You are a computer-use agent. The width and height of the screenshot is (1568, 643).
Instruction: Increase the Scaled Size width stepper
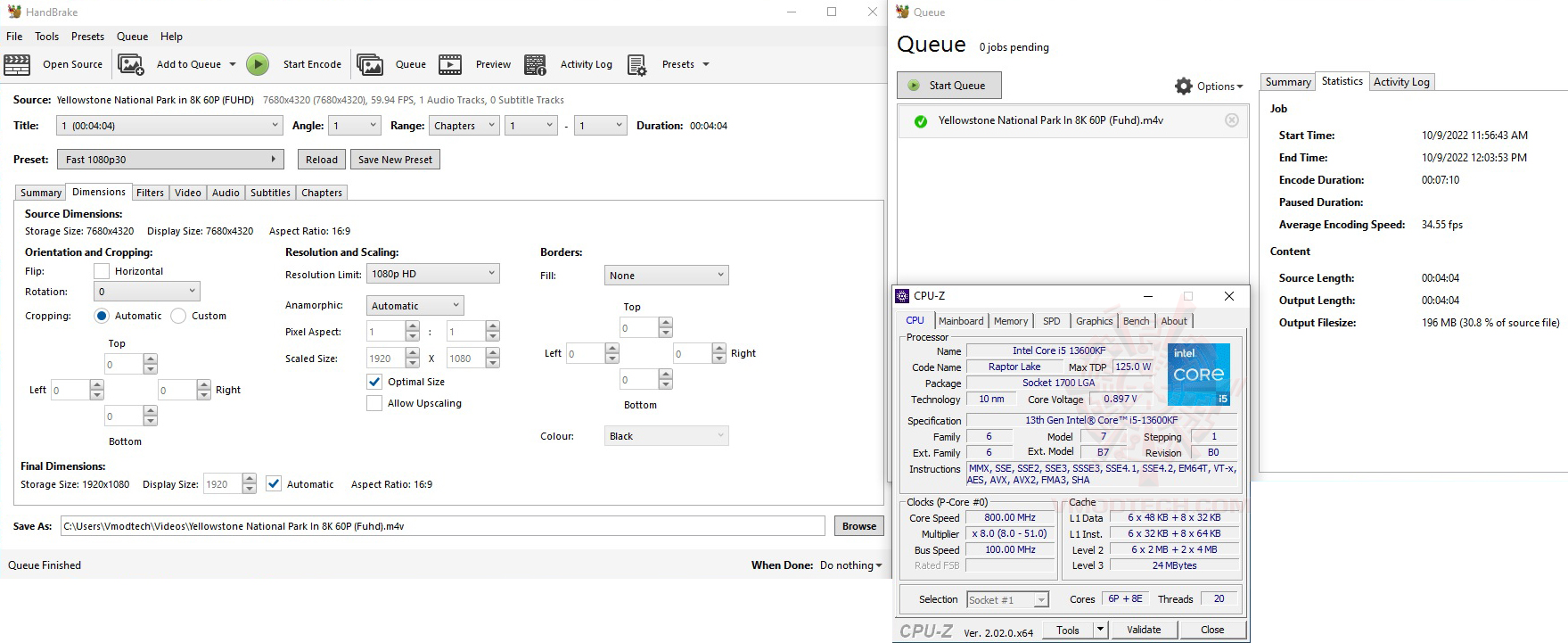pos(412,353)
